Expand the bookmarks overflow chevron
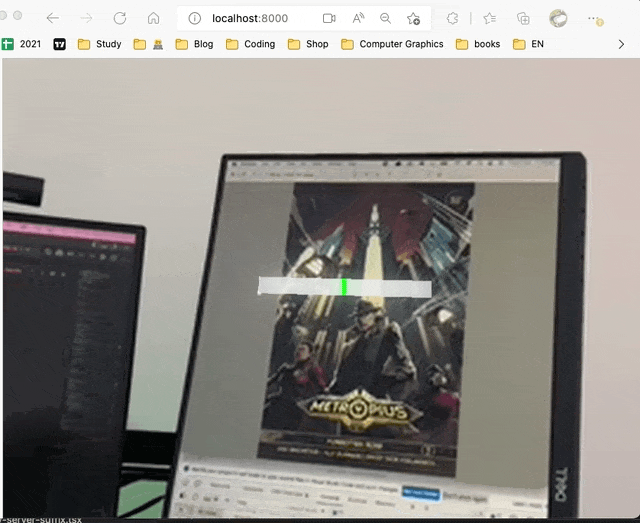This screenshot has width=640, height=523. [x=621, y=44]
